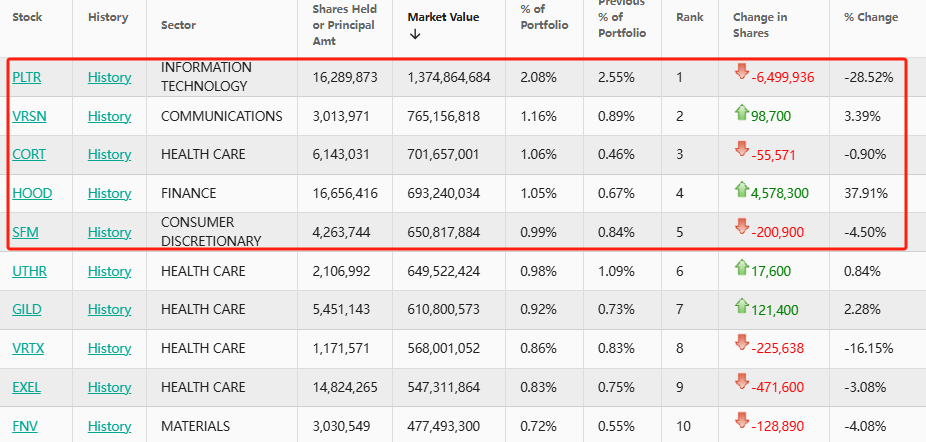
Task: Click the red down arrow in VRTX row
Action: coord(741,343)
